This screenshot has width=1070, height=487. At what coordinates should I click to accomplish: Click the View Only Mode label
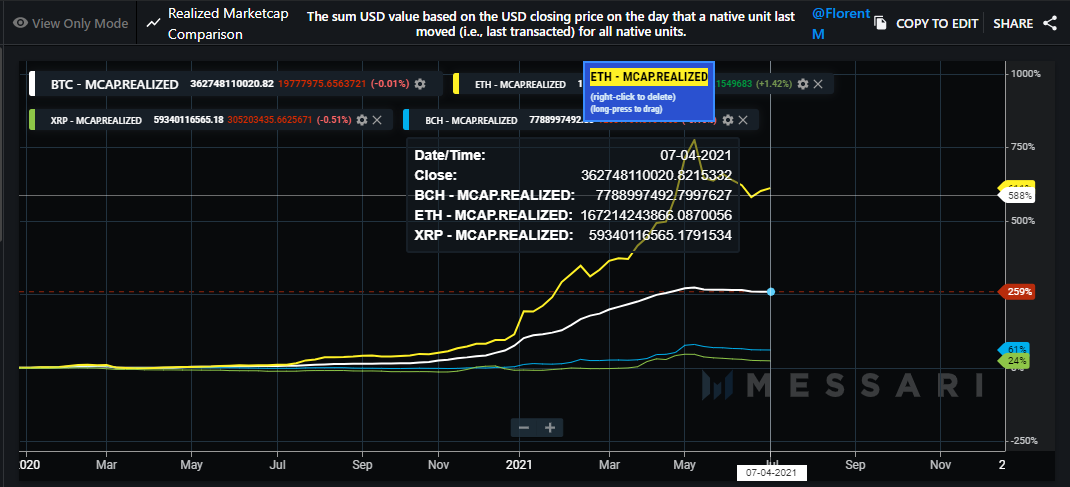(x=80, y=23)
